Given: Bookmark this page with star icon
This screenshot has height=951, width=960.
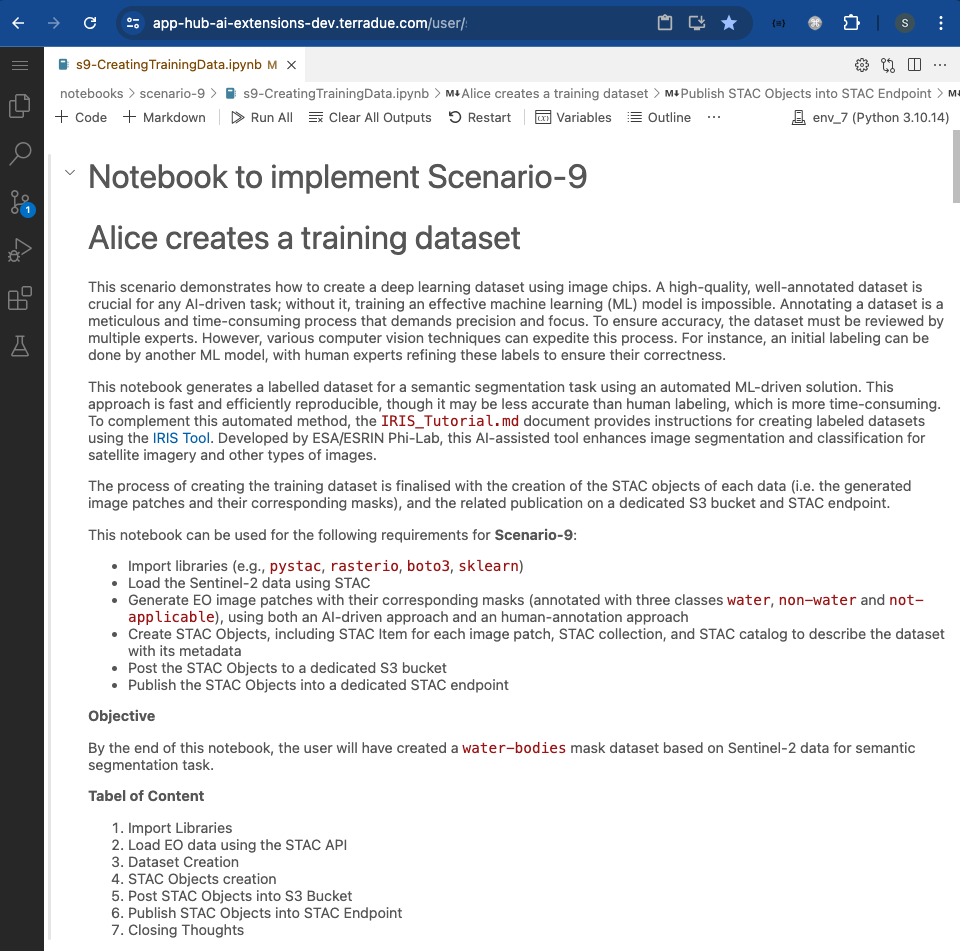Looking at the screenshot, I should [x=729, y=23].
